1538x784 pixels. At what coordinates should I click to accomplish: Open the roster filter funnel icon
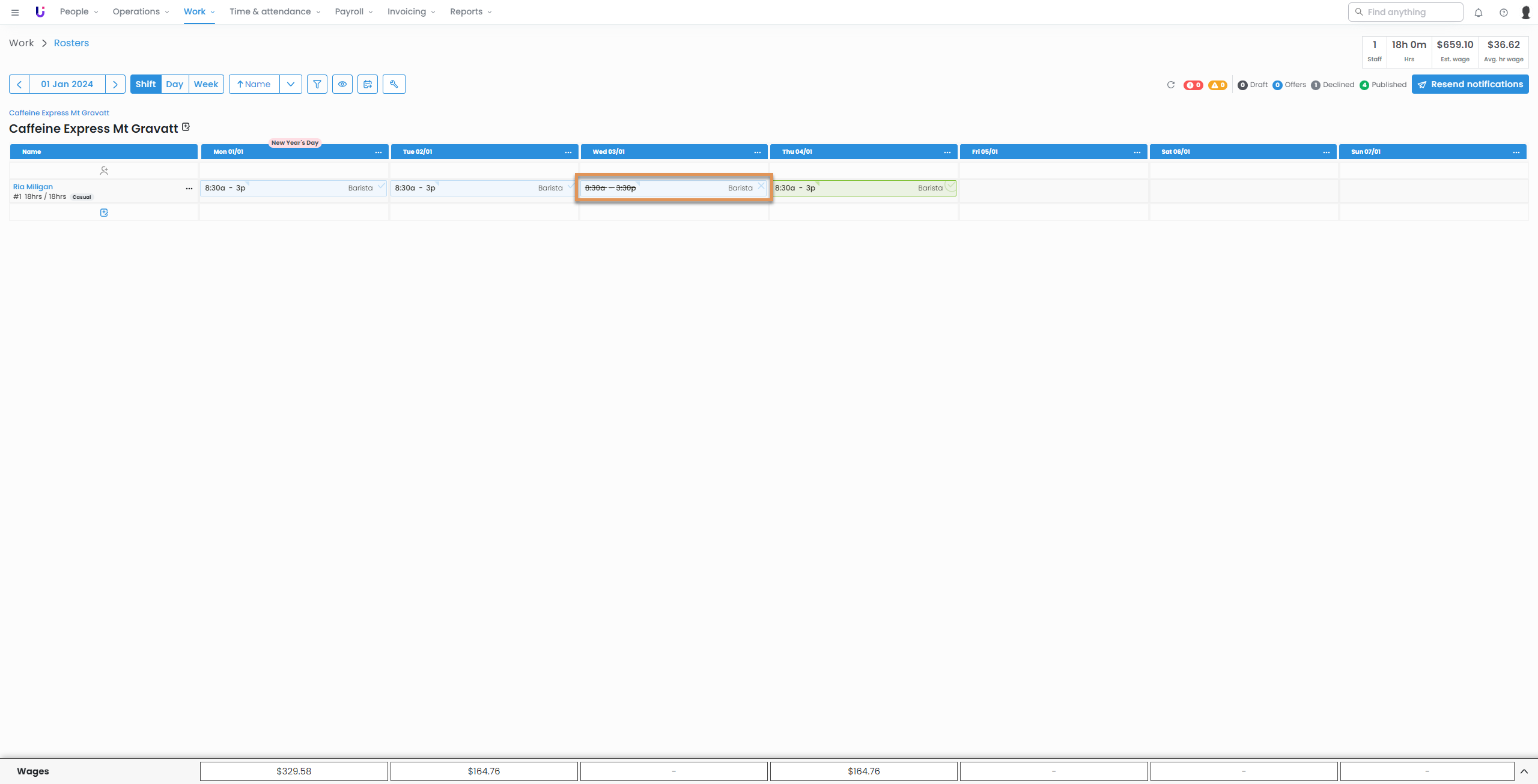click(x=317, y=84)
